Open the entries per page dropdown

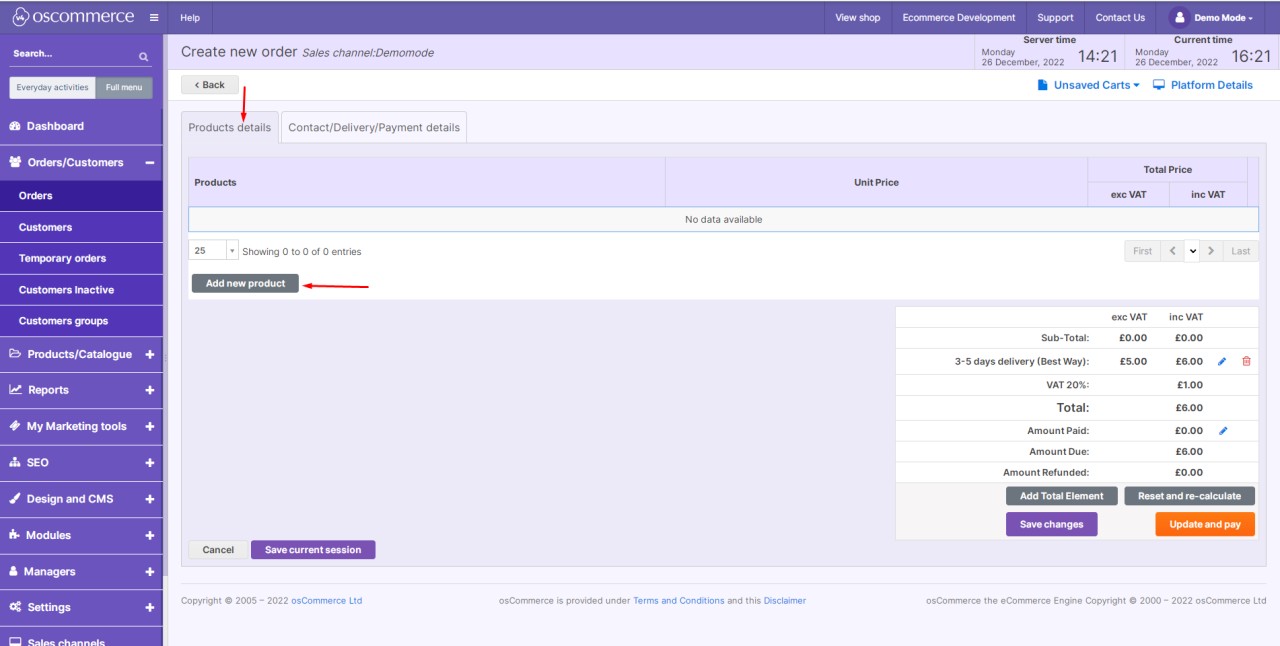click(213, 251)
